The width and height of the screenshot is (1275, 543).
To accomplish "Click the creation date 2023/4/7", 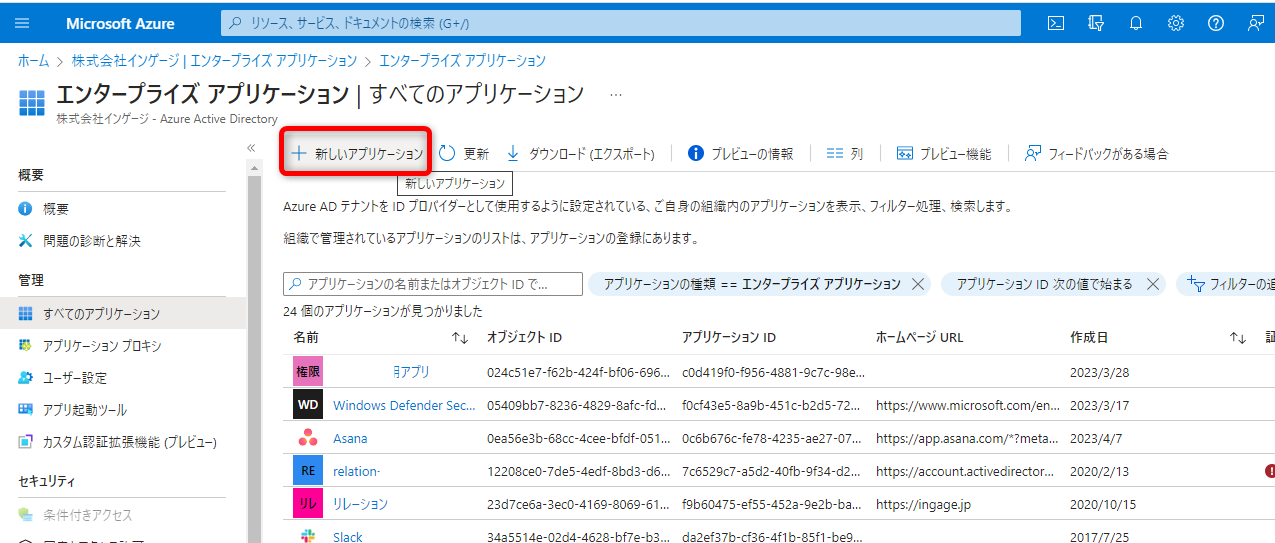I will pyautogui.click(x=1096, y=438).
